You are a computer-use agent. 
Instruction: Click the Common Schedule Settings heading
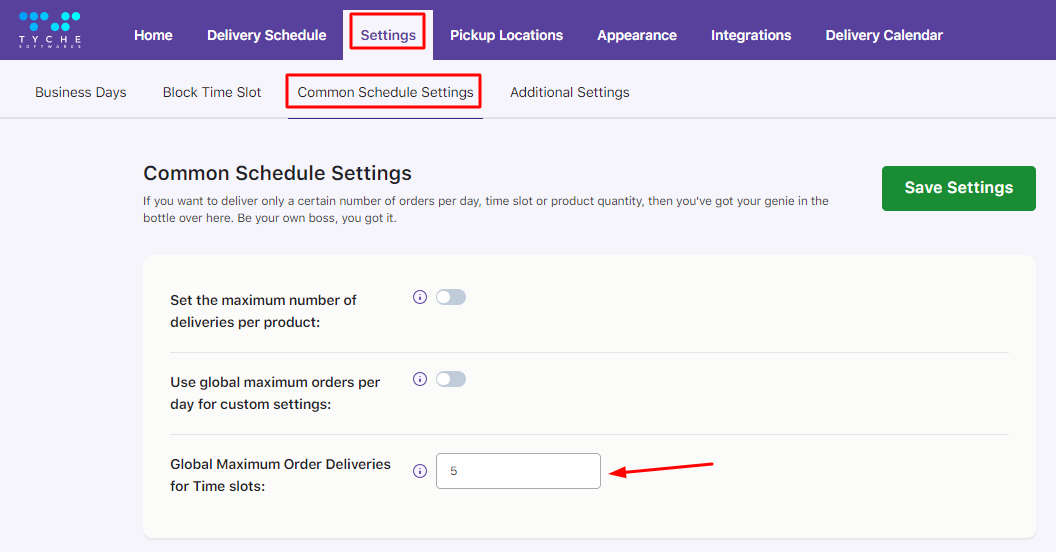coord(277,173)
